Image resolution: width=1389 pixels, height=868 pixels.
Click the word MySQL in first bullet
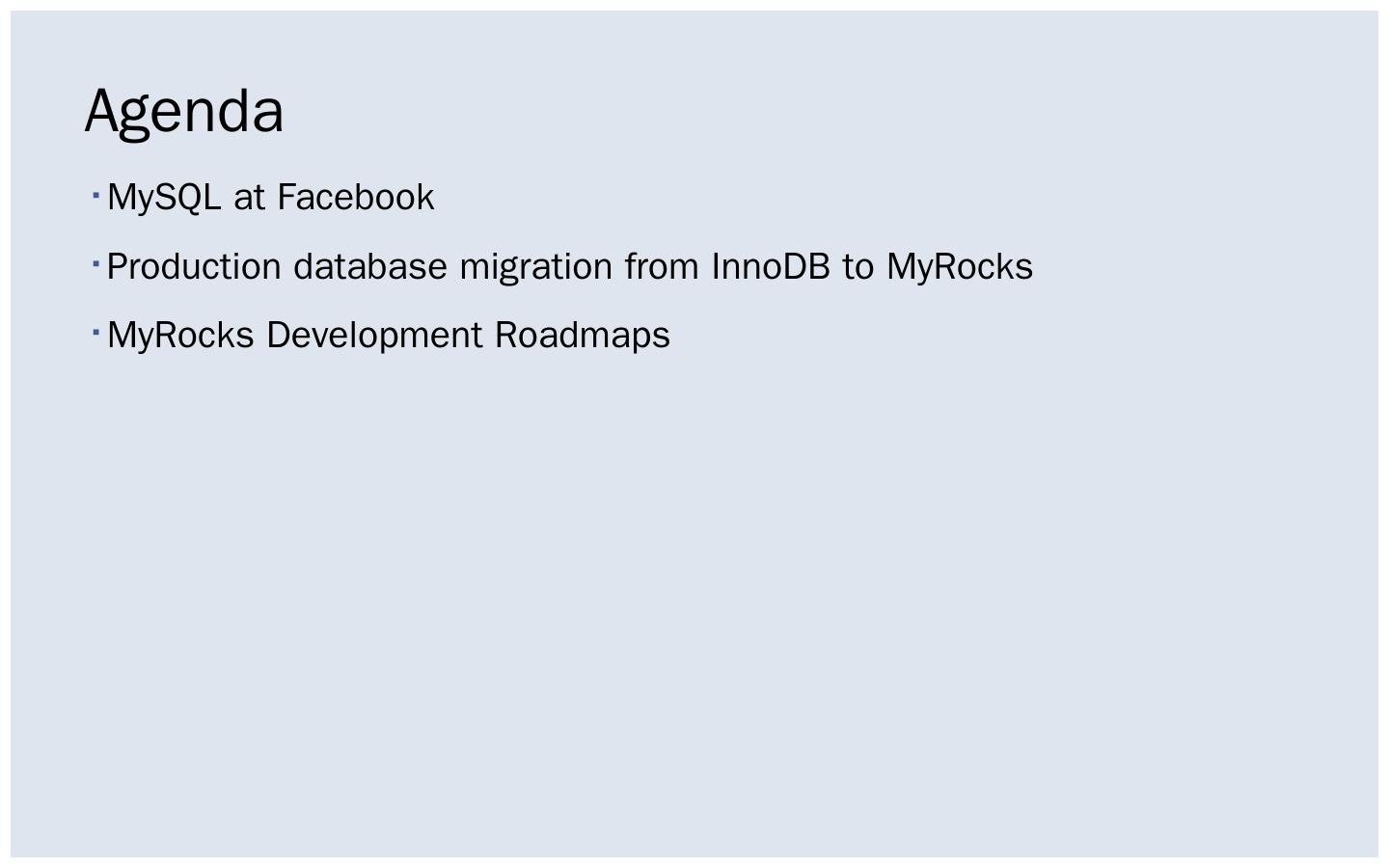164,198
